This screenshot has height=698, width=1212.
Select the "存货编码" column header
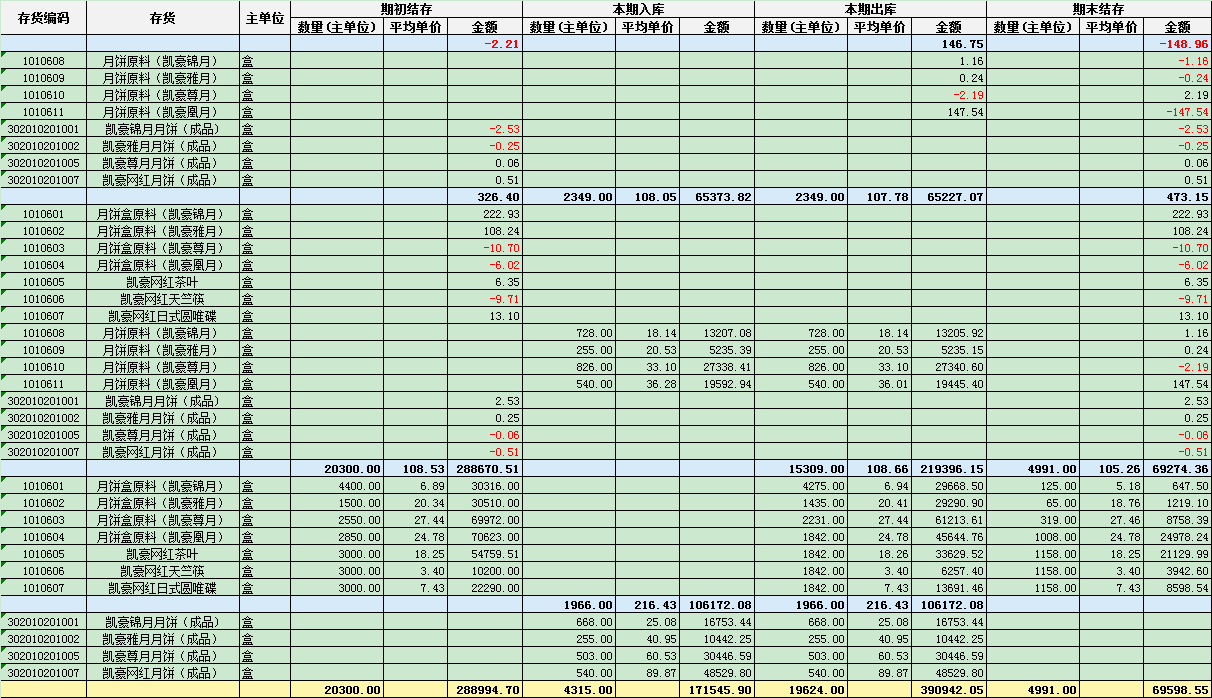pos(44,19)
